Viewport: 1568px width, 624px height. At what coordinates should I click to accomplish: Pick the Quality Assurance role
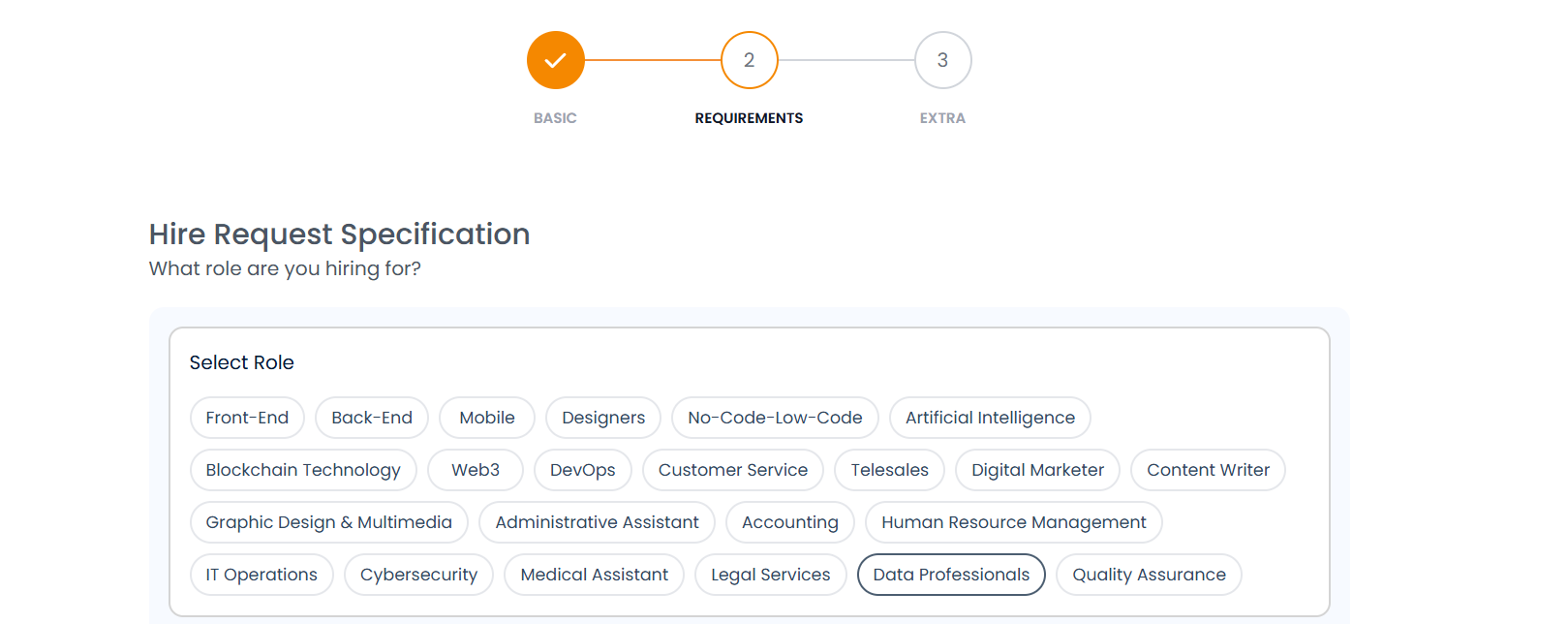pyautogui.click(x=1149, y=575)
